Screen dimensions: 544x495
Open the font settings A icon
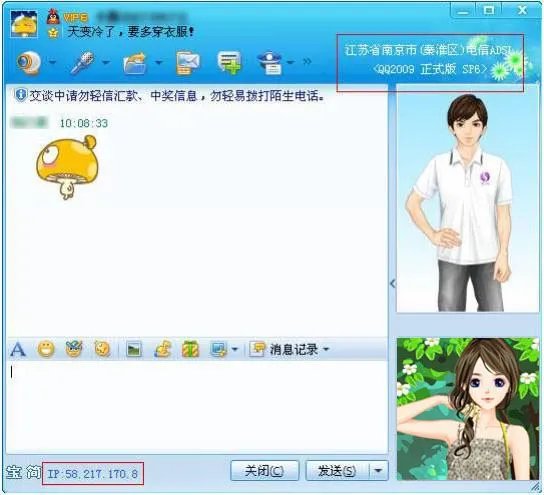pyautogui.click(x=18, y=349)
